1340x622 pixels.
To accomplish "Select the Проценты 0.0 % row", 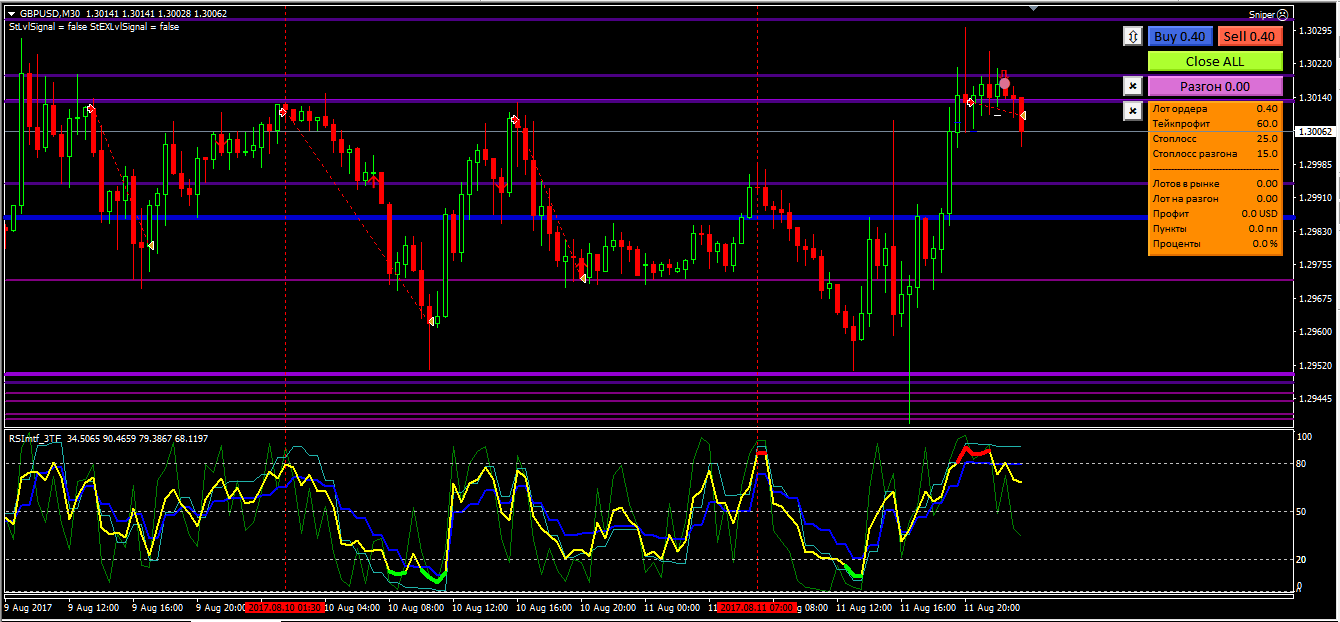I will (1215, 243).
